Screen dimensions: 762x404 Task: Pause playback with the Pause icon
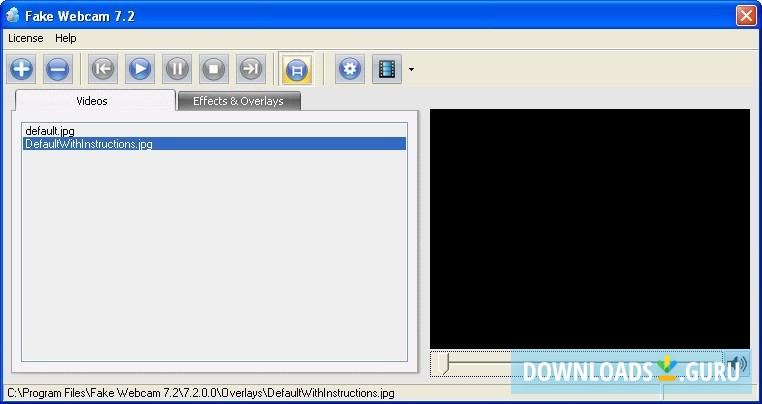click(177, 69)
